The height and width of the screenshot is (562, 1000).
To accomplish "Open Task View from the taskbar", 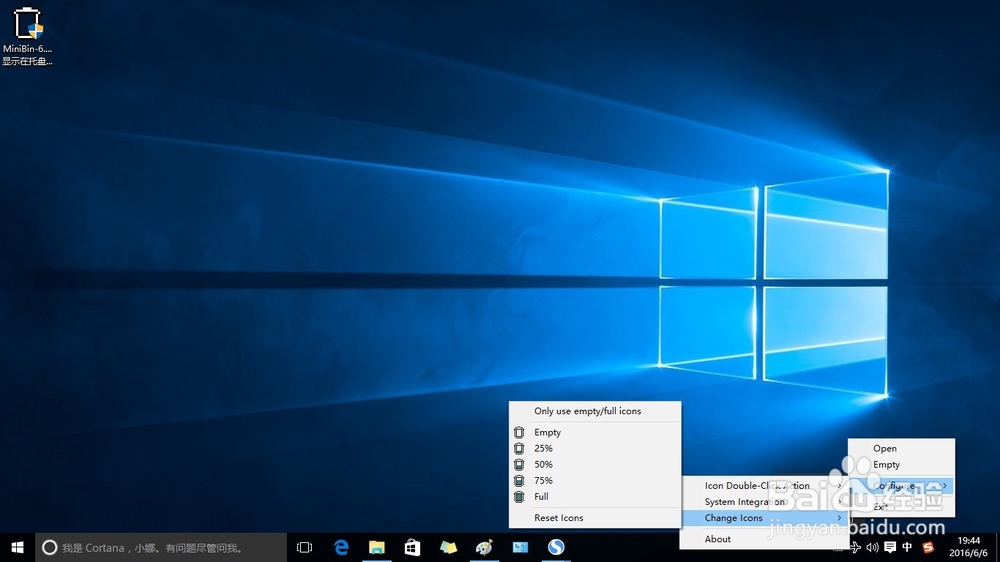I will tap(305, 547).
